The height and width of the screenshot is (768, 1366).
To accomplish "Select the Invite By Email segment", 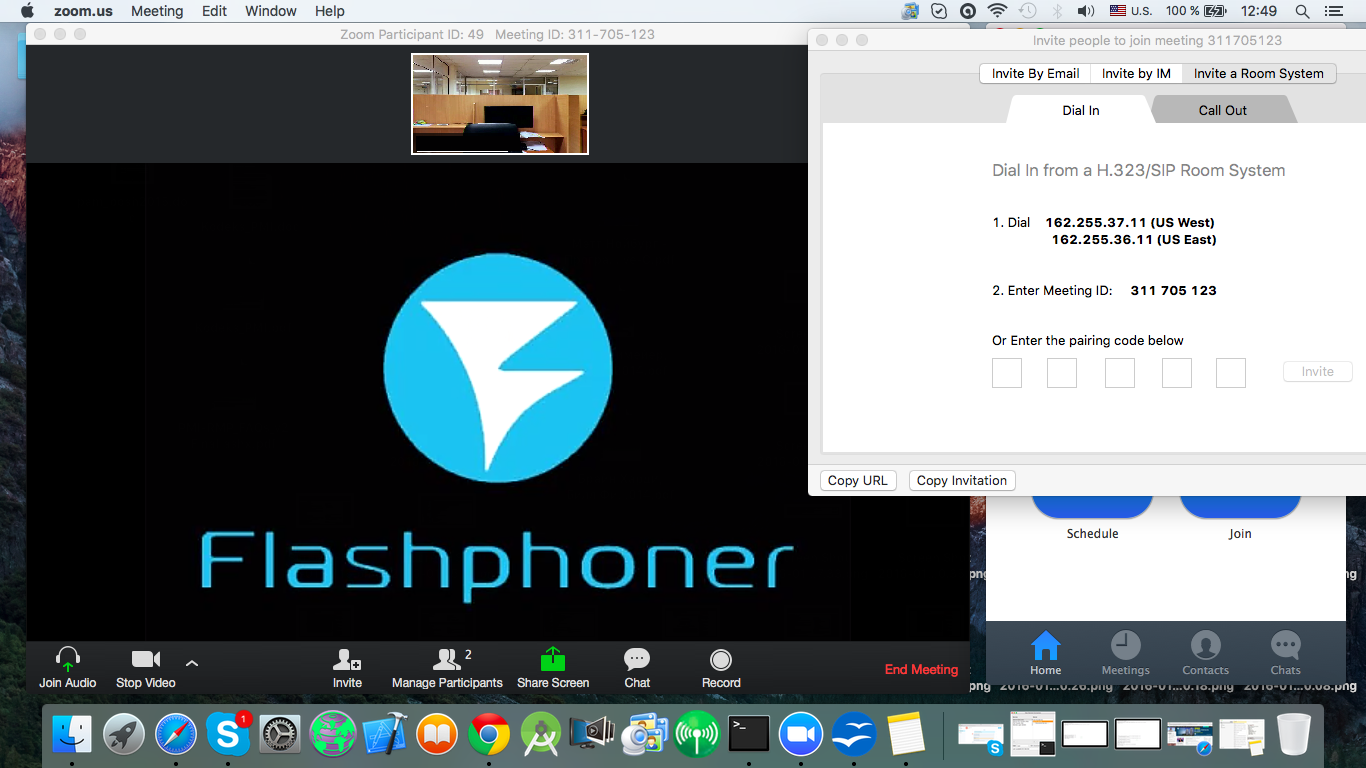I will coord(1035,73).
